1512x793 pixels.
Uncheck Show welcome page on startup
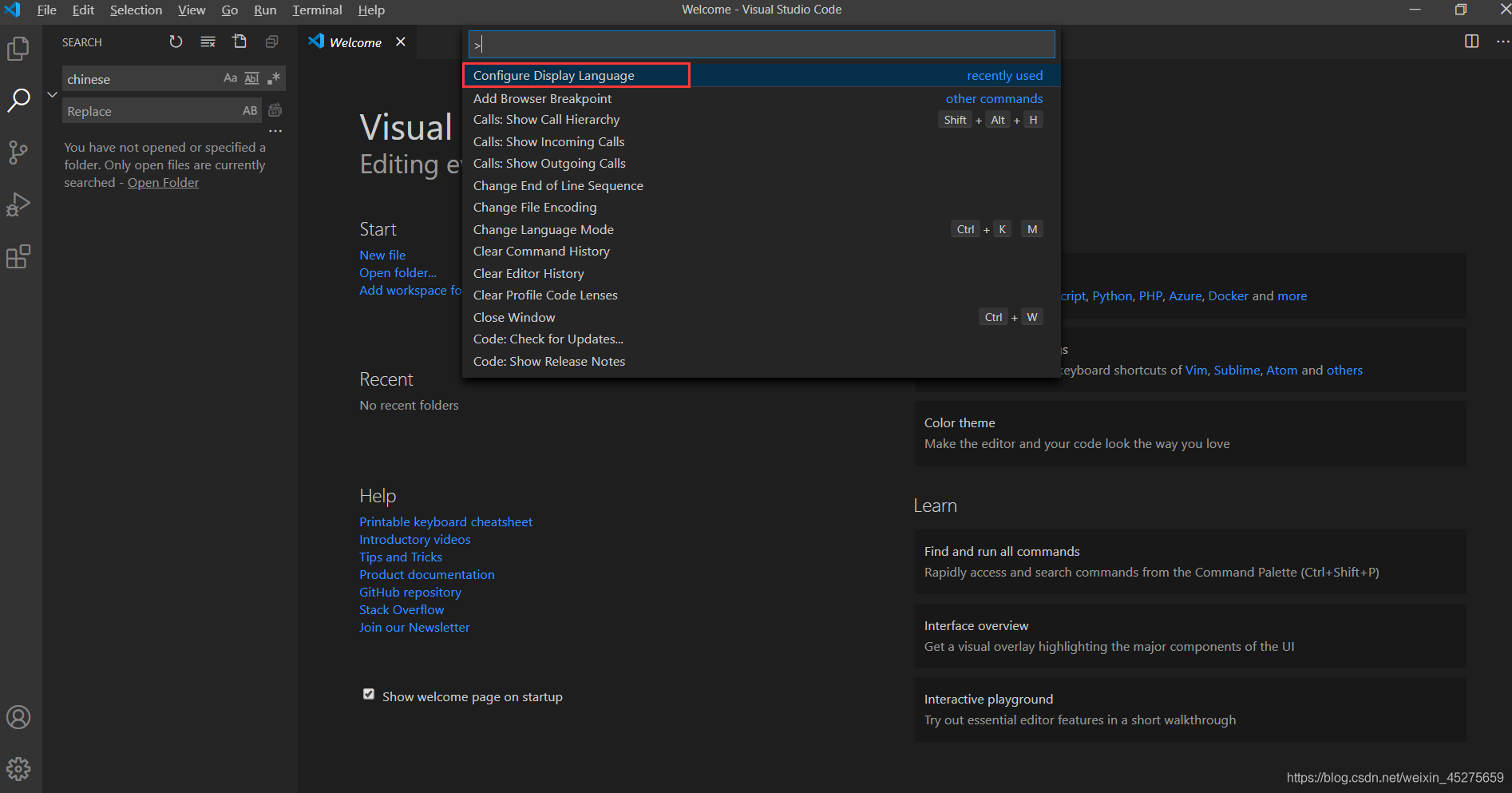[369, 694]
